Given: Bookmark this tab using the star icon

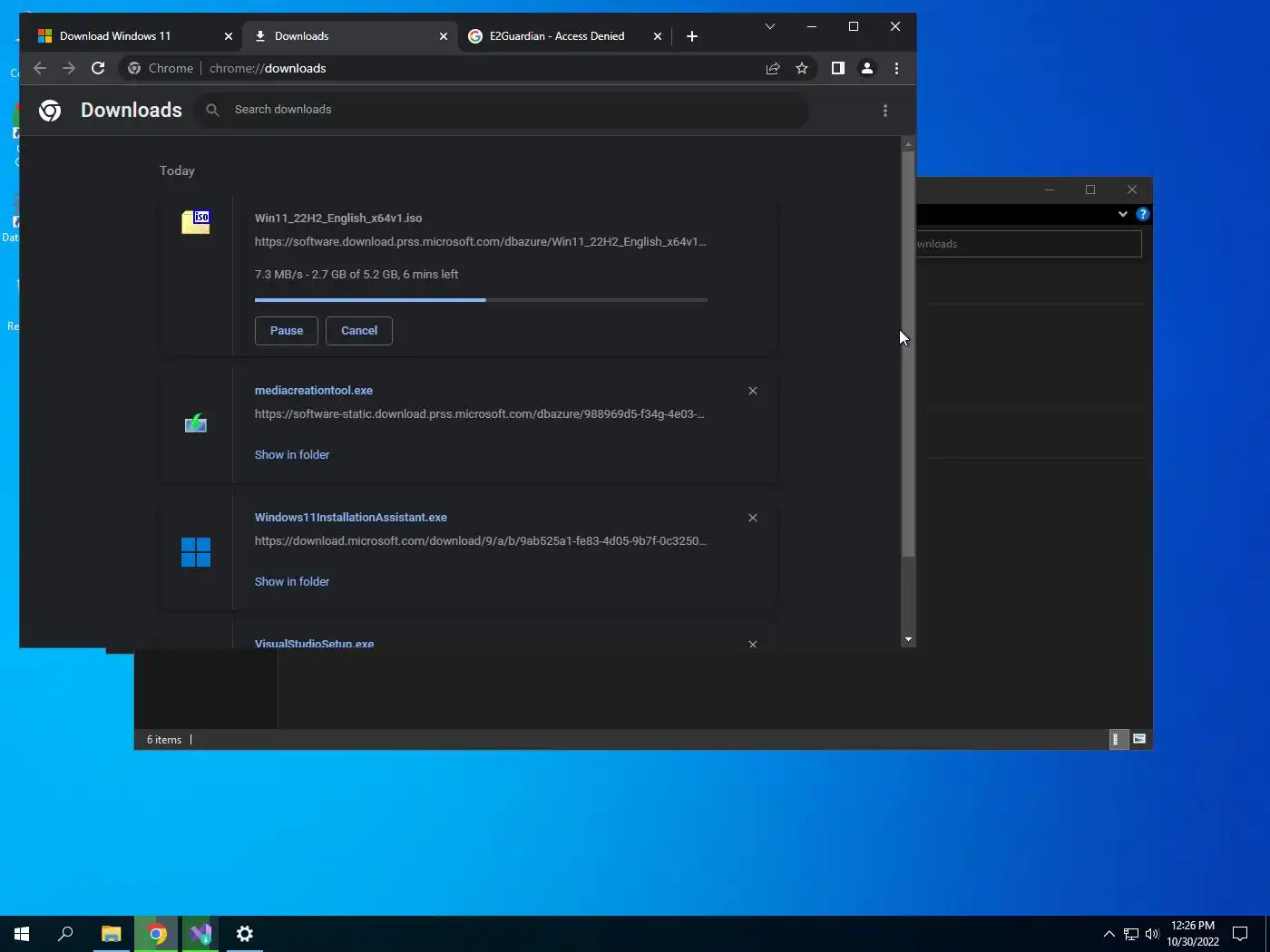Looking at the screenshot, I should [x=802, y=68].
